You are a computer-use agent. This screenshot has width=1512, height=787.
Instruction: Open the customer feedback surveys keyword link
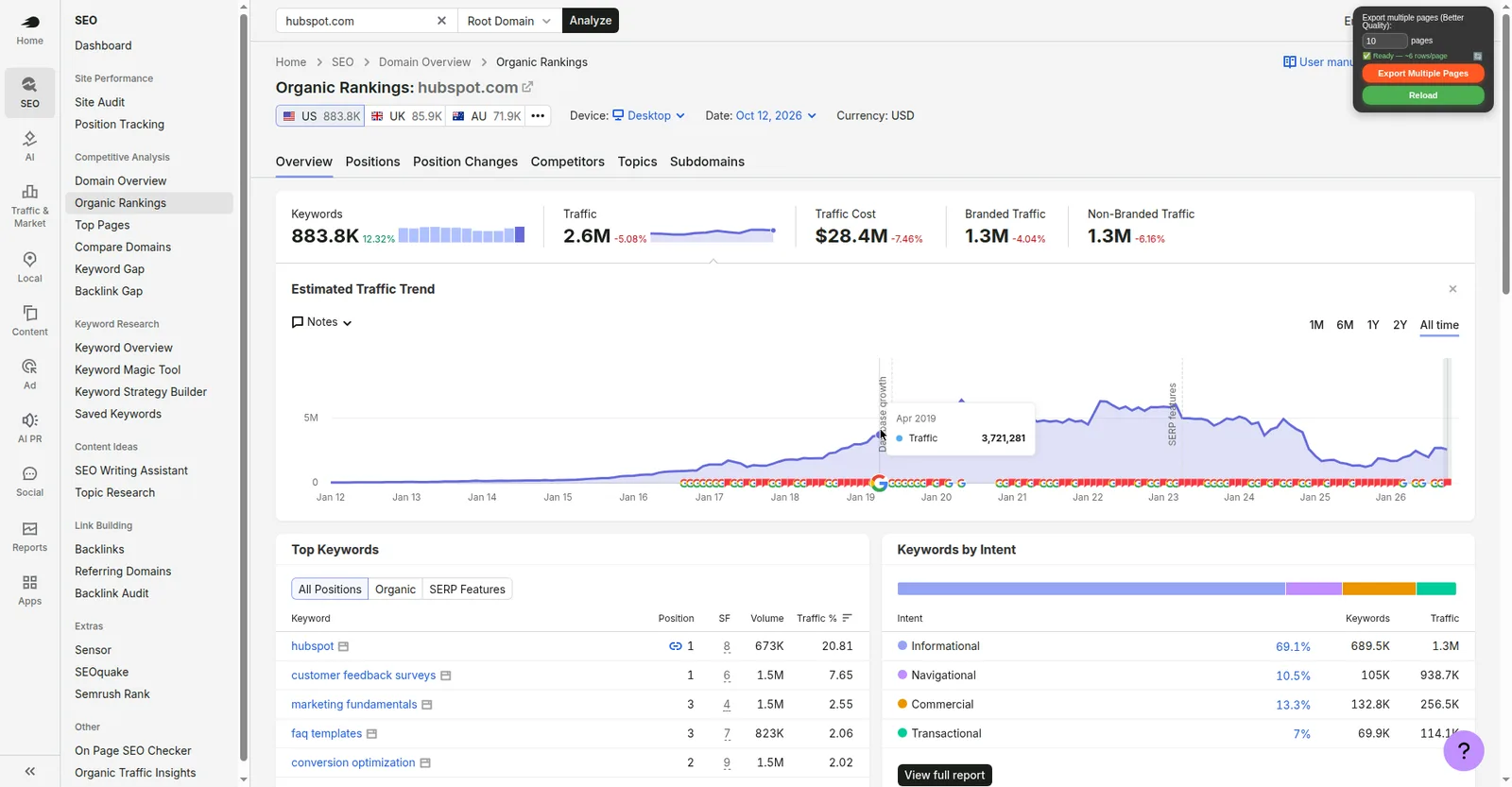pos(363,676)
